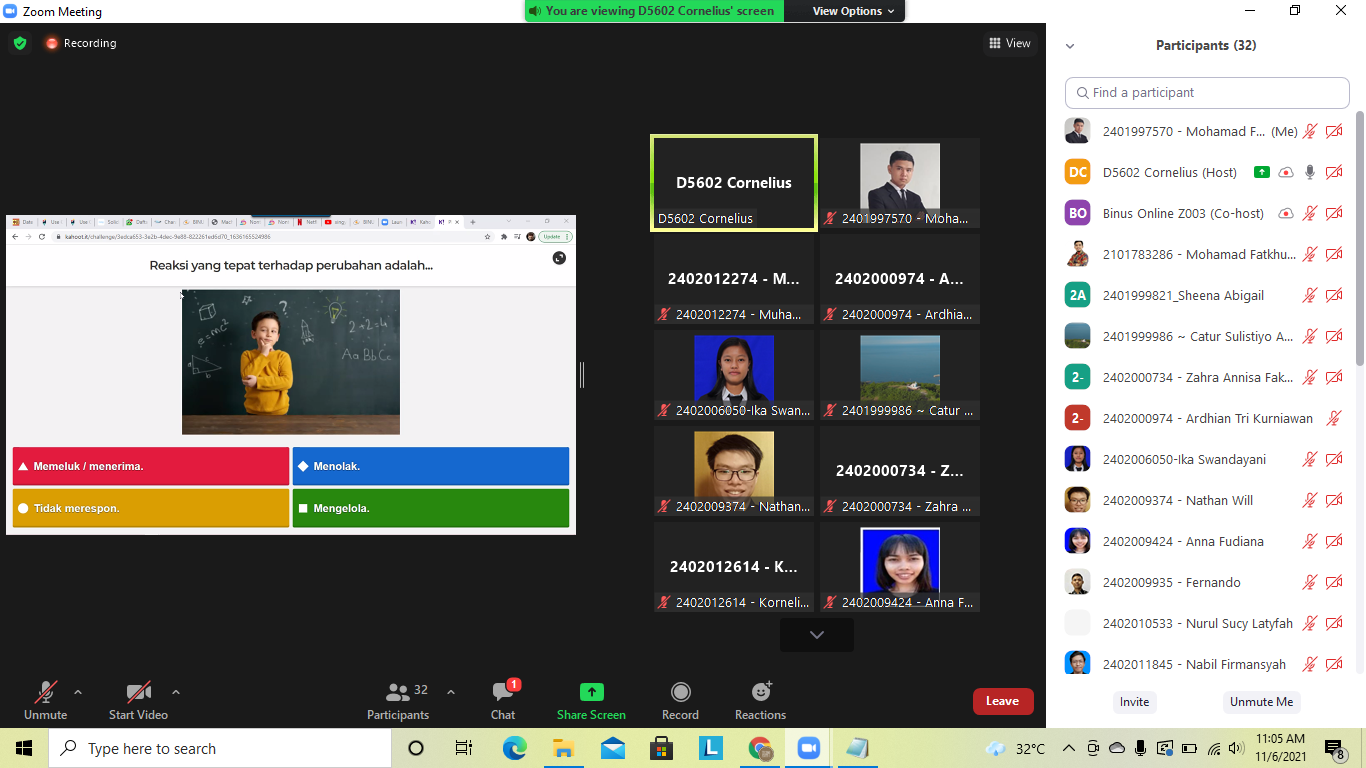Click the green Share Screen icon
Image resolution: width=1366 pixels, height=768 pixels.
tap(591, 692)
